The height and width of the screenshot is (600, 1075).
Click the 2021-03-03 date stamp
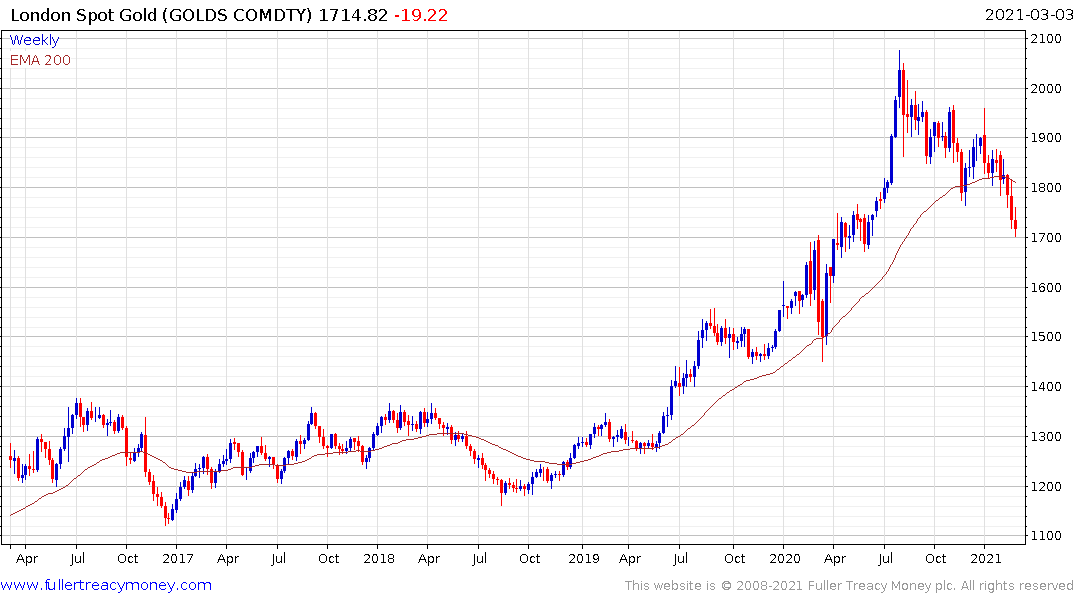tap(1028, 15)
